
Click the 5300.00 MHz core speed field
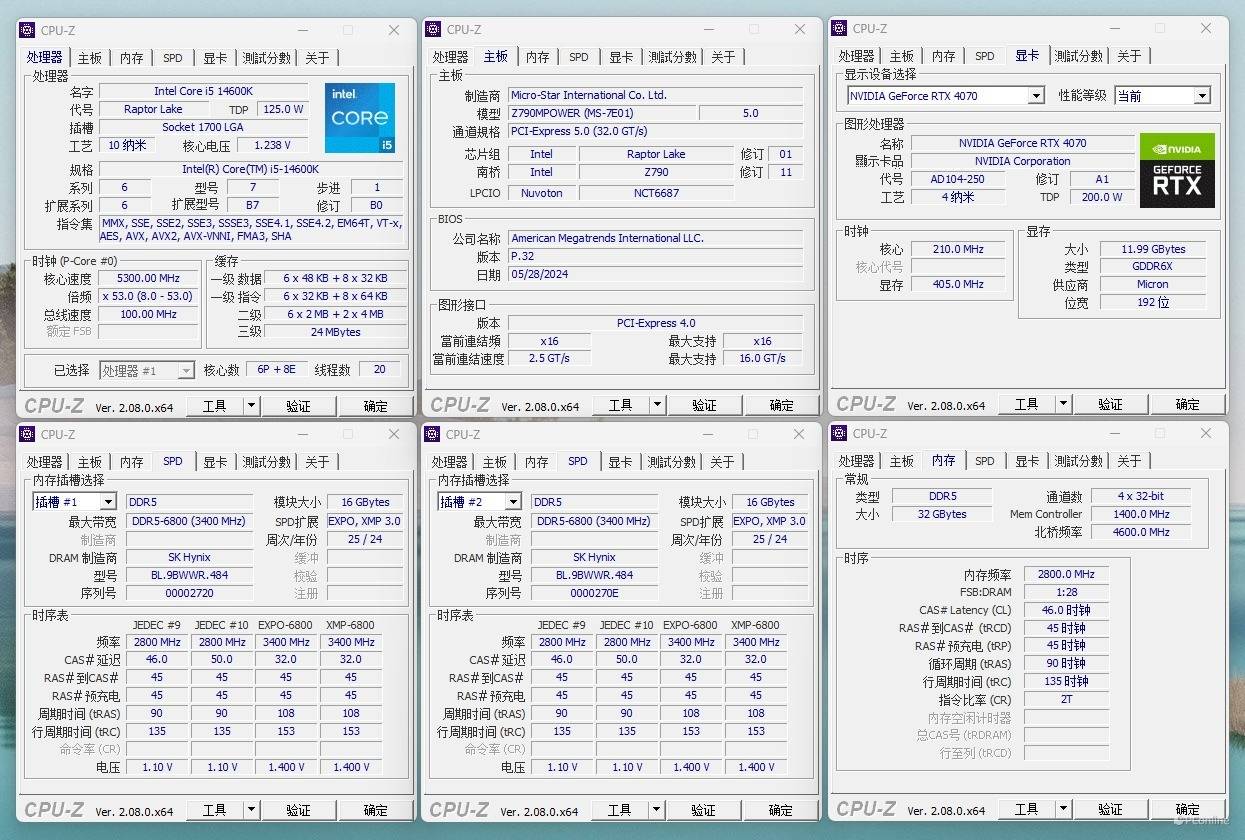(148, 278)
